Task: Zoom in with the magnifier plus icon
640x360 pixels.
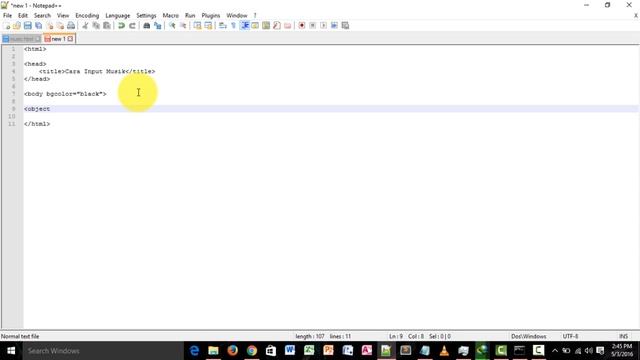Action: coord(172,26)
